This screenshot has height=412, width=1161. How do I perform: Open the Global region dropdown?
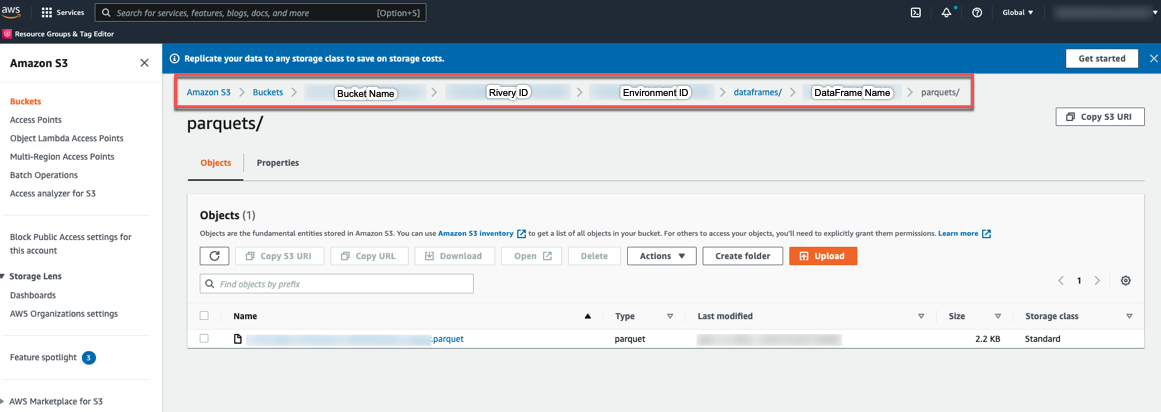[1018, 13]
